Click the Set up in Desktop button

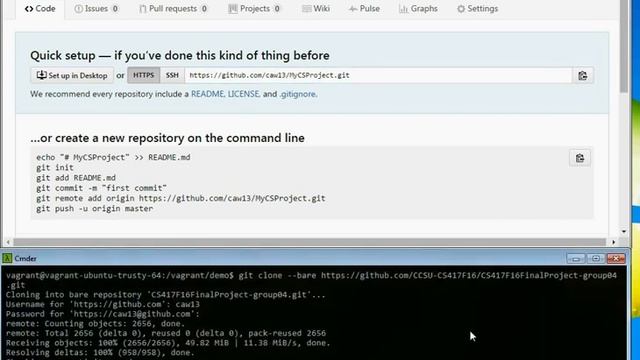point(72,76)
